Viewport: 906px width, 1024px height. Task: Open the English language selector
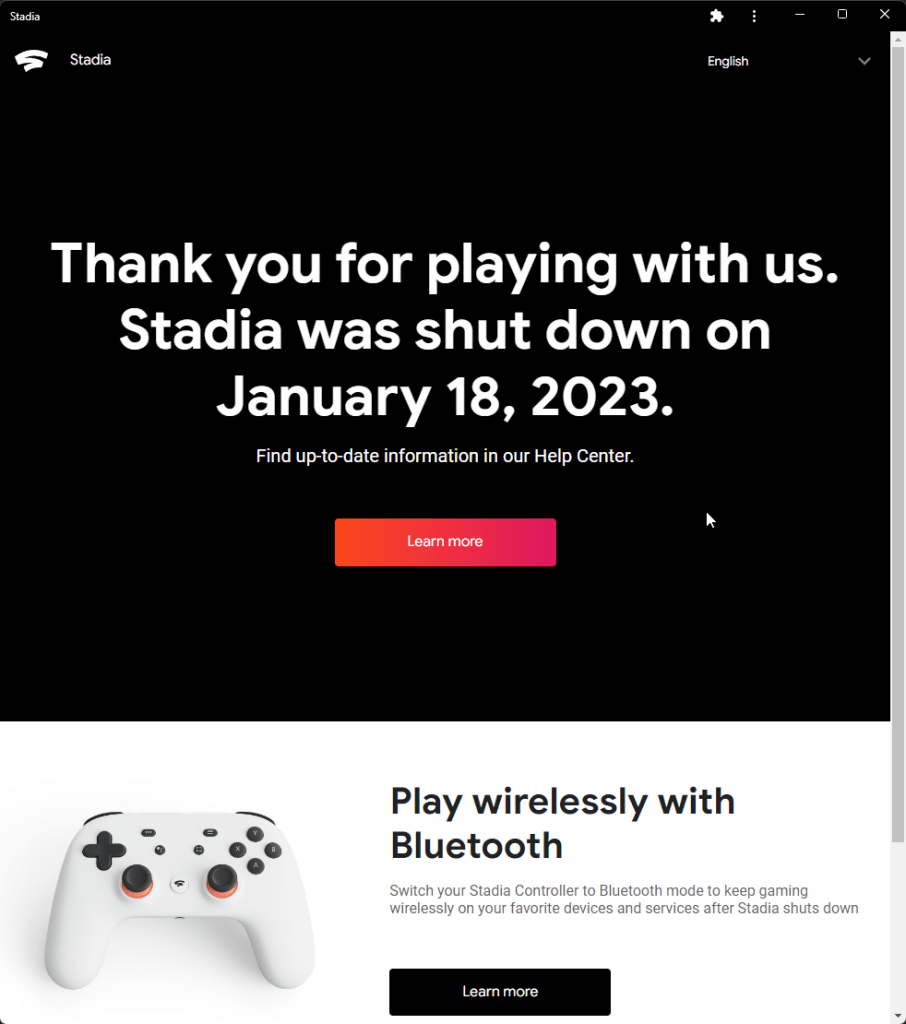point(728,61)
